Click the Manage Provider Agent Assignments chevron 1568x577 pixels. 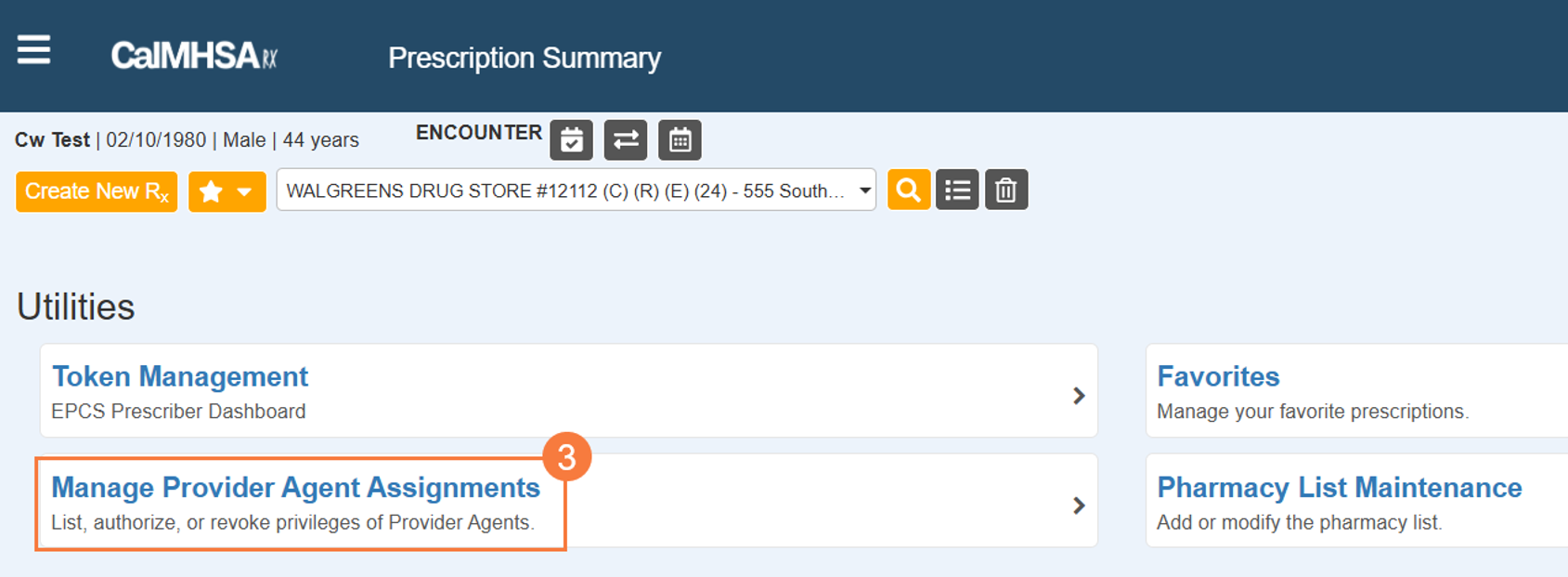tap(1079, 505)
